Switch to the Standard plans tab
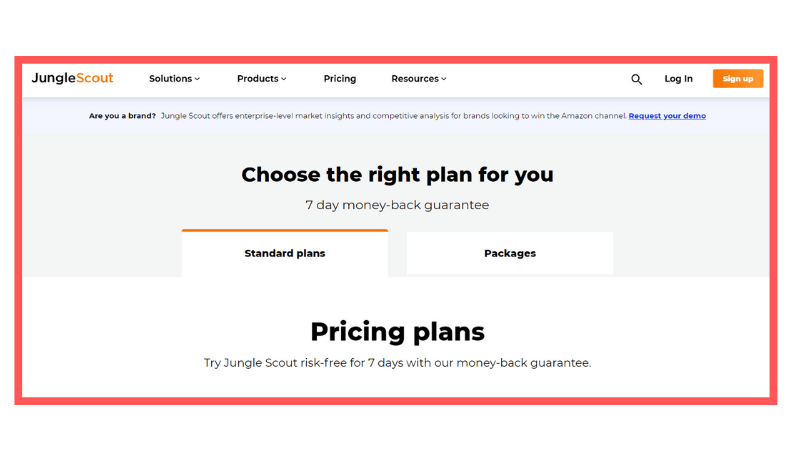The height and width of the screenshot is (450, 800). tap(285, 254)
